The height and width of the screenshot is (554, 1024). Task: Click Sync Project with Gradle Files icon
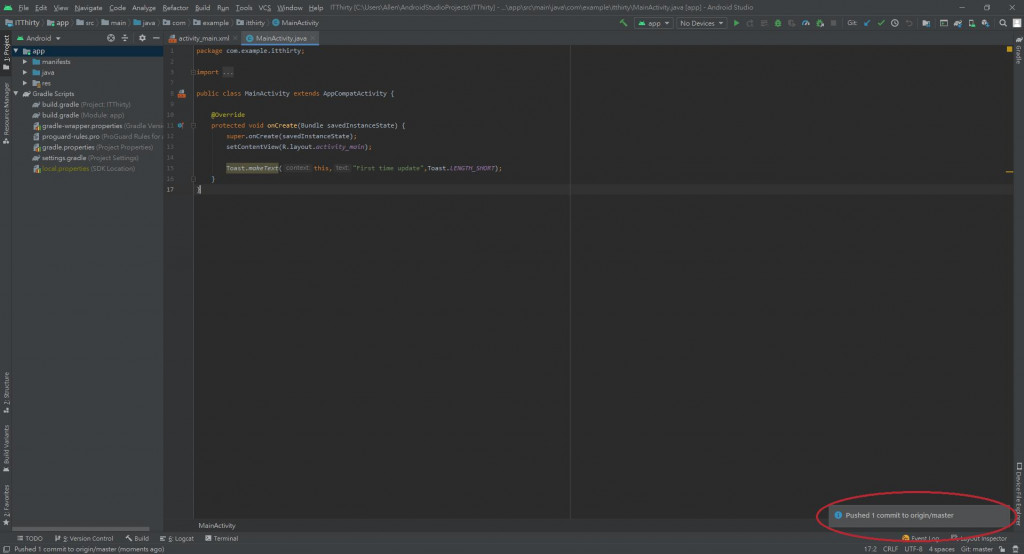(x=958, y=23)
